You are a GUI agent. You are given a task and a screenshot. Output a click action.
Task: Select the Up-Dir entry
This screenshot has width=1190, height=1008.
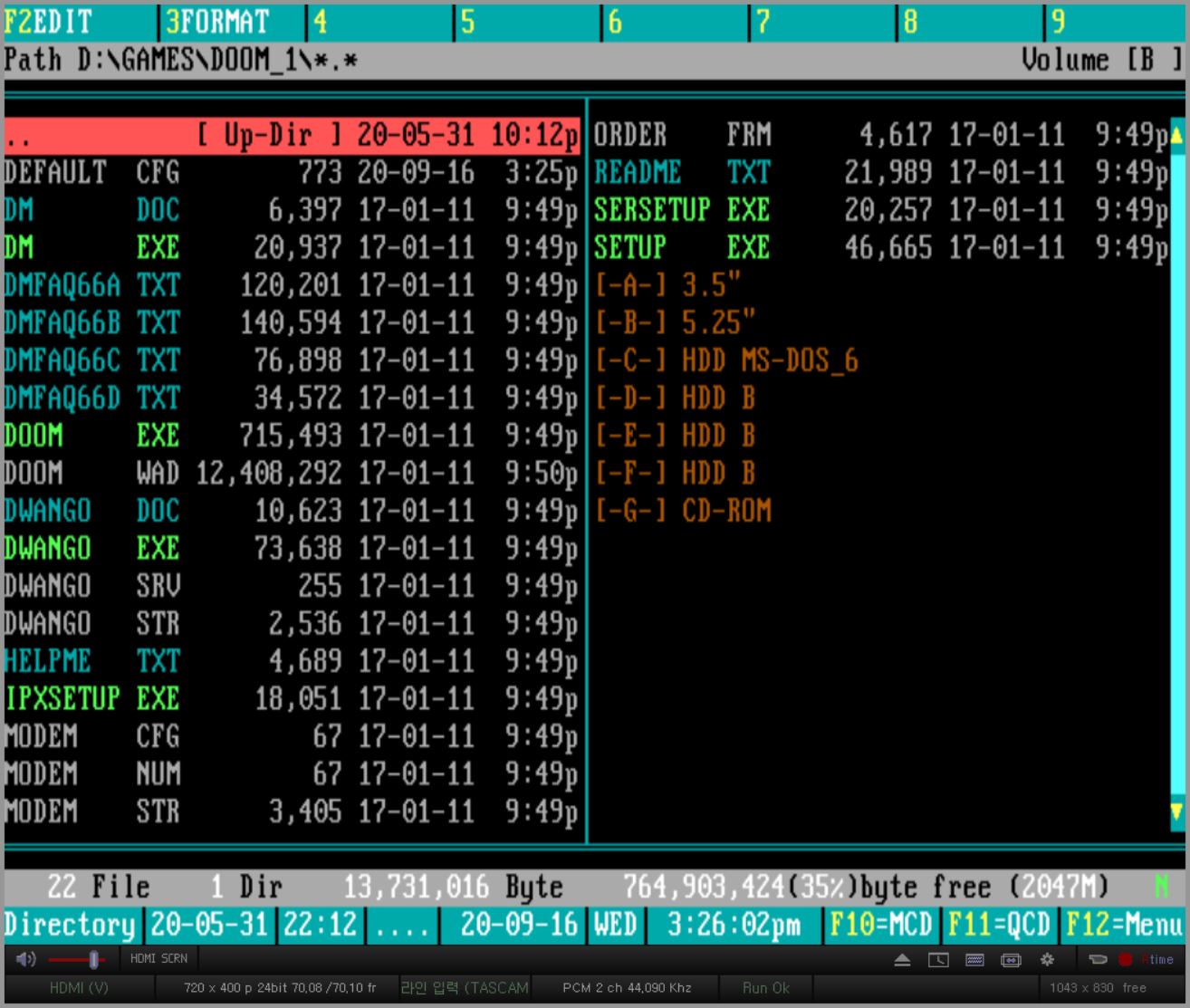[292, 135]
